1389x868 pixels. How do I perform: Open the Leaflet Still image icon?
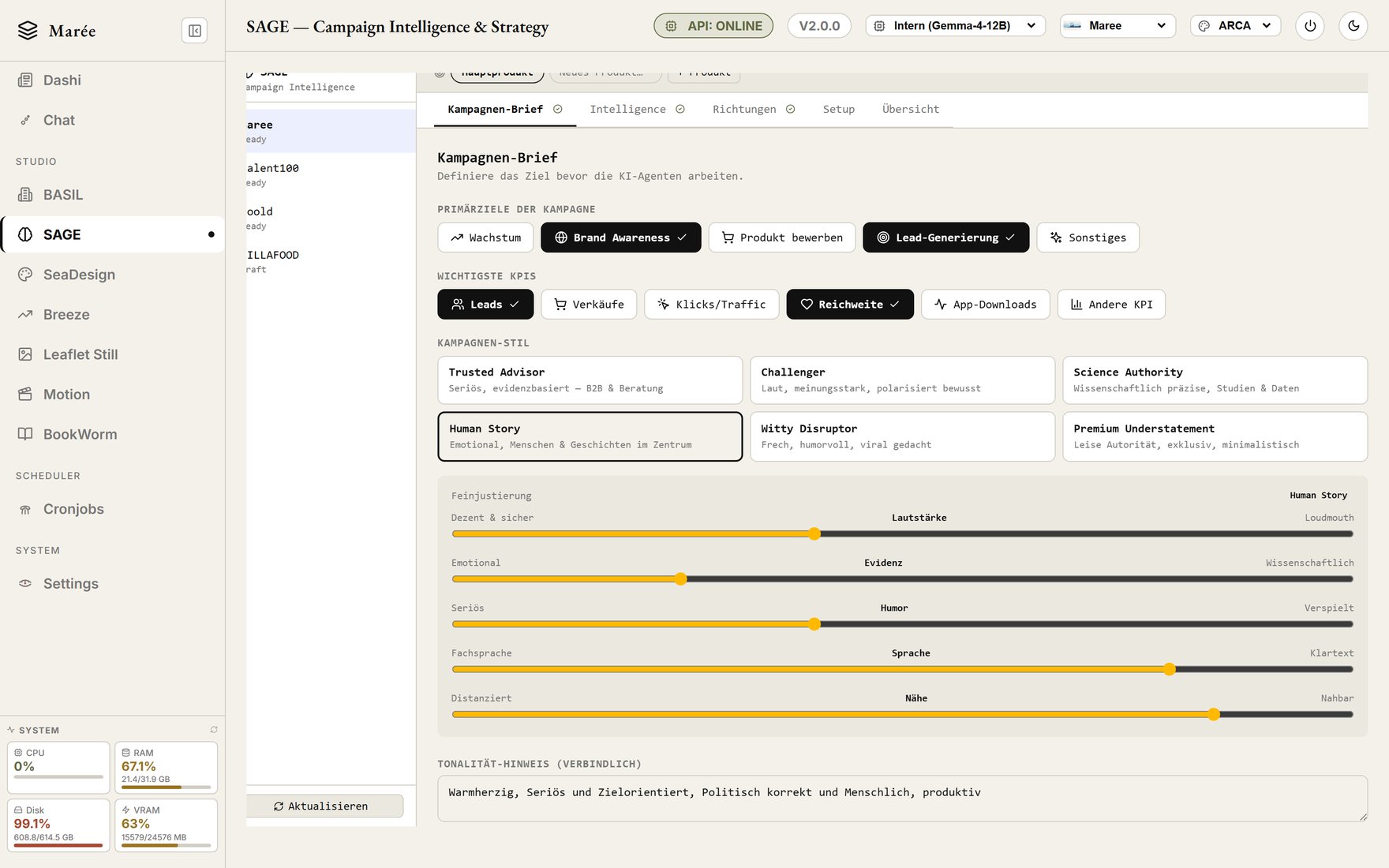click(x=25, y=354)
